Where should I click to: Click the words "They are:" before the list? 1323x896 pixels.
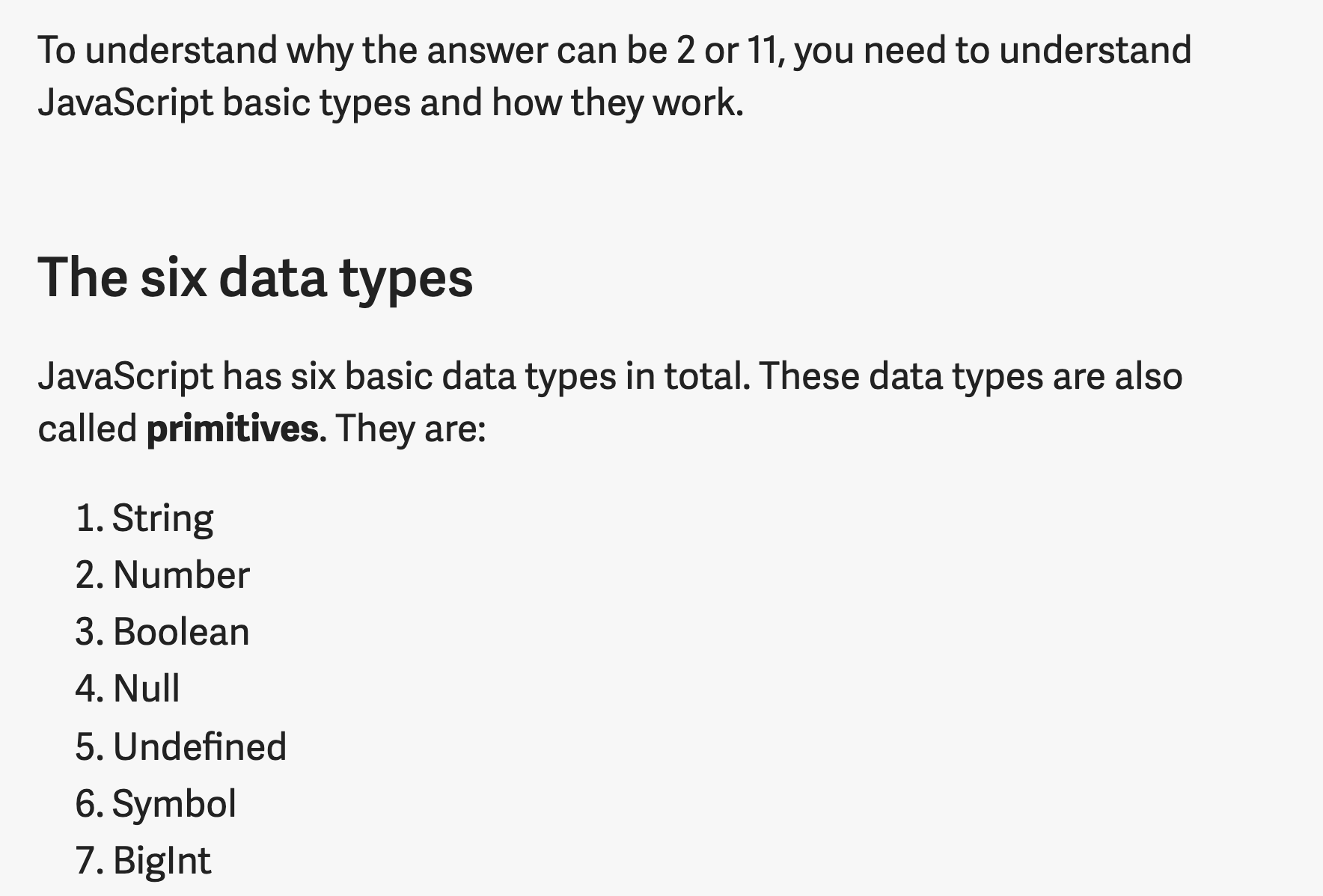[411, 429]
